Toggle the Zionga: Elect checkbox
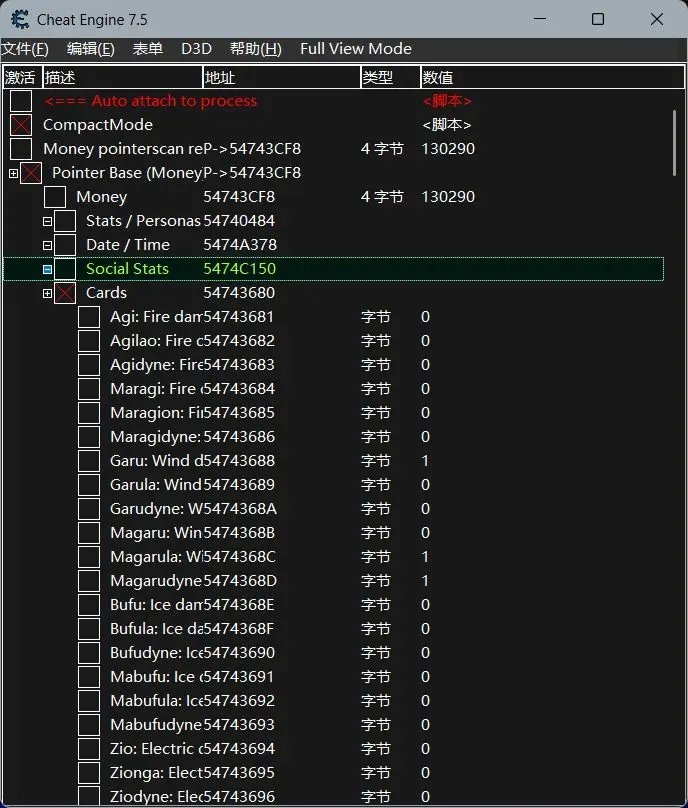This screenshot has width=688, height=808. tap(89, 773)
